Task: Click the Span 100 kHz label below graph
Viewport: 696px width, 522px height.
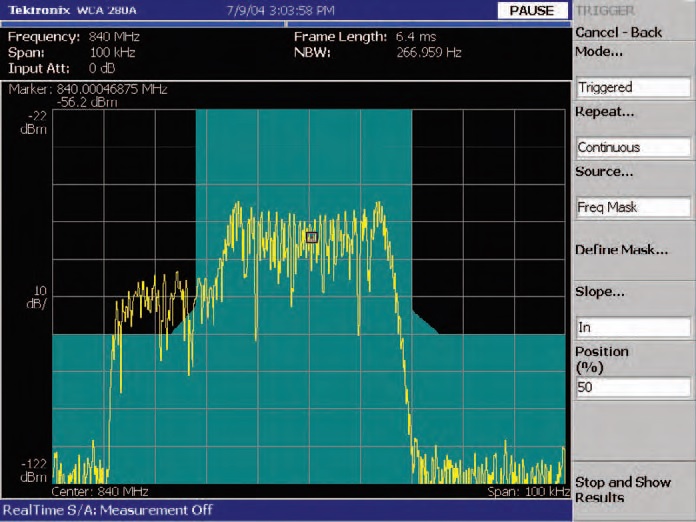Action: [528, 492]
